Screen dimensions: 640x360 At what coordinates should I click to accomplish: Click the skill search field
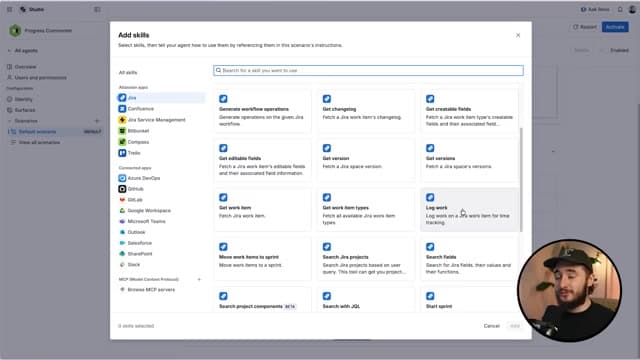(368, 71)
